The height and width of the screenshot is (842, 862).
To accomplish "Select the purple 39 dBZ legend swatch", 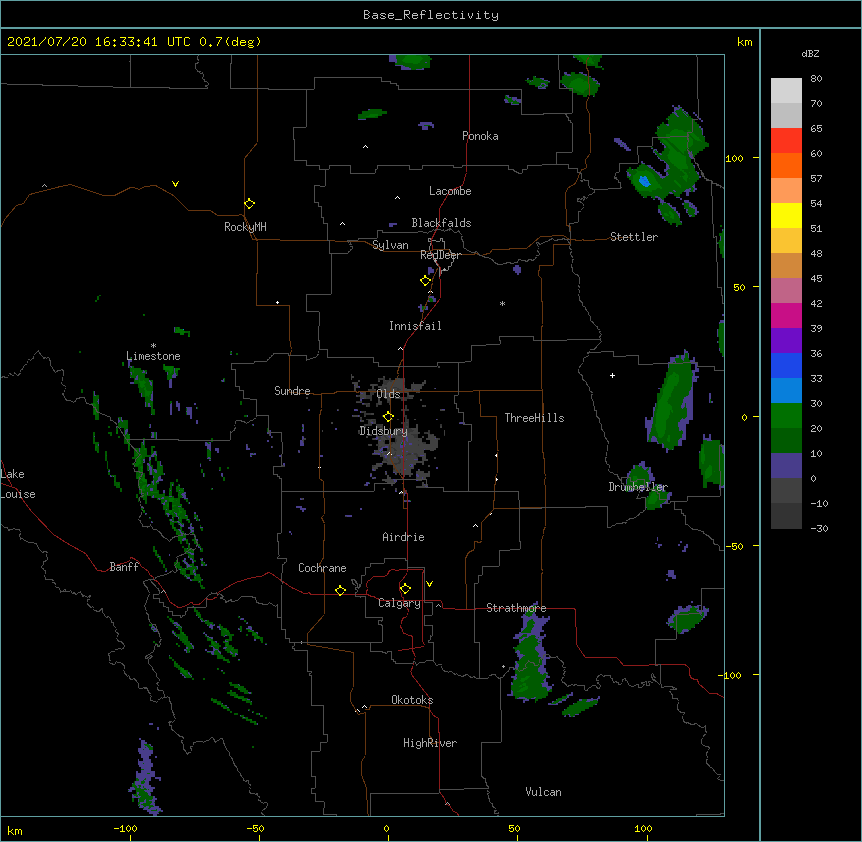I will pos(786,341).
